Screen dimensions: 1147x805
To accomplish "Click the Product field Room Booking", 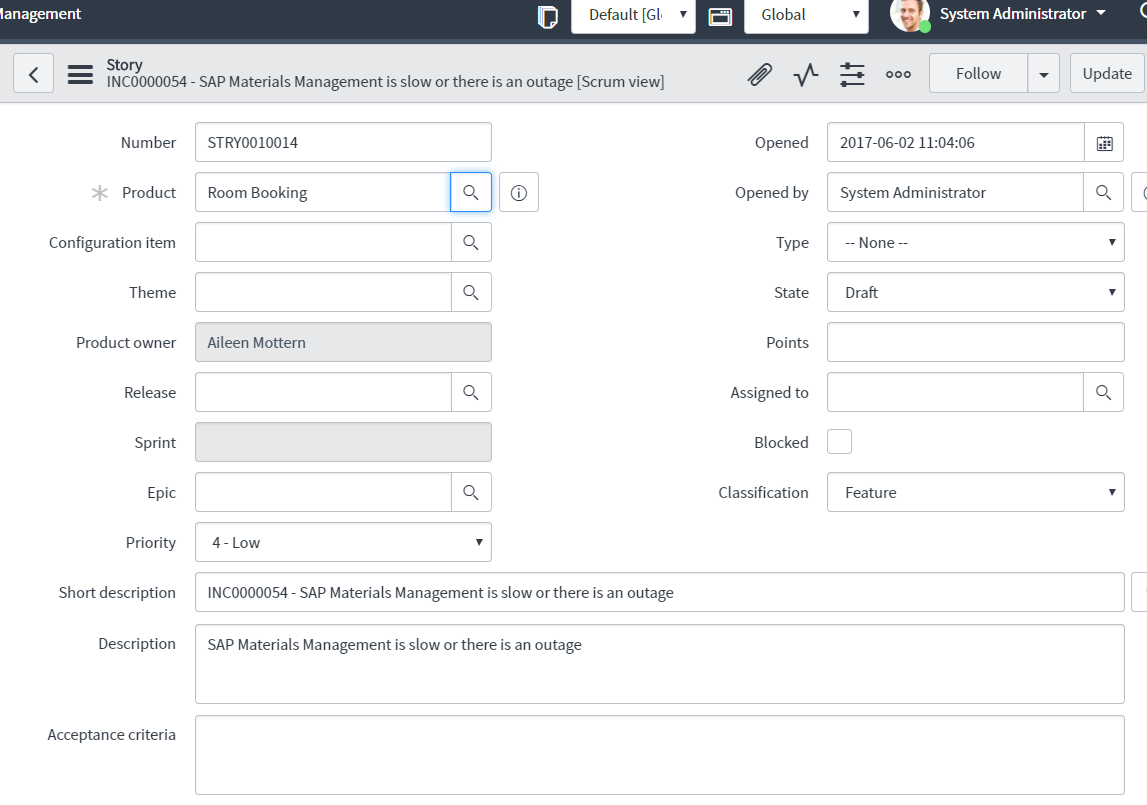I will [x=323, y=192].
